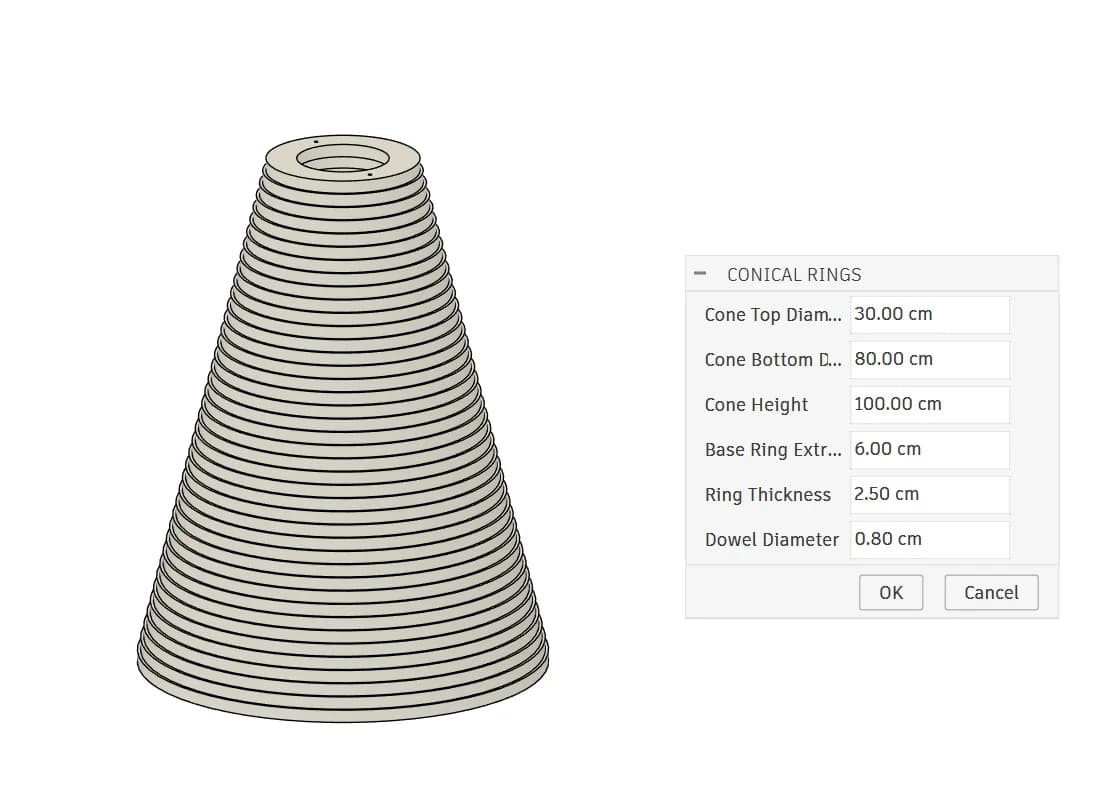Image resolution: width=1105 pixels, height=796 pixels.
Task: Edit the Cone Bottom Diameter field
Action: coord(930,359)
